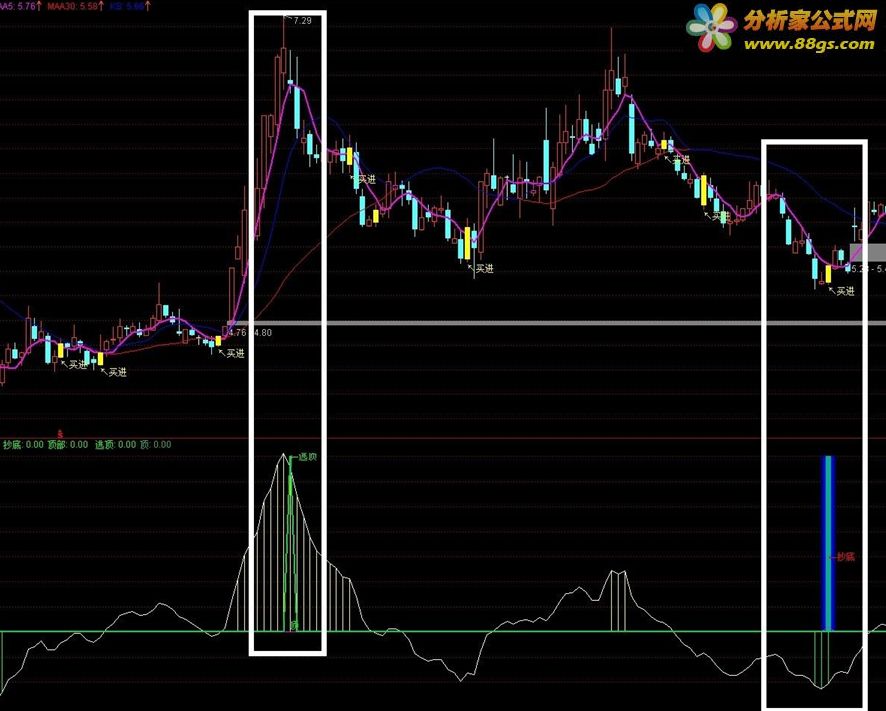Click the 抄底: 0.00 indicator readout
Viewport: 886px width, 711px height.
pos(23,444)
